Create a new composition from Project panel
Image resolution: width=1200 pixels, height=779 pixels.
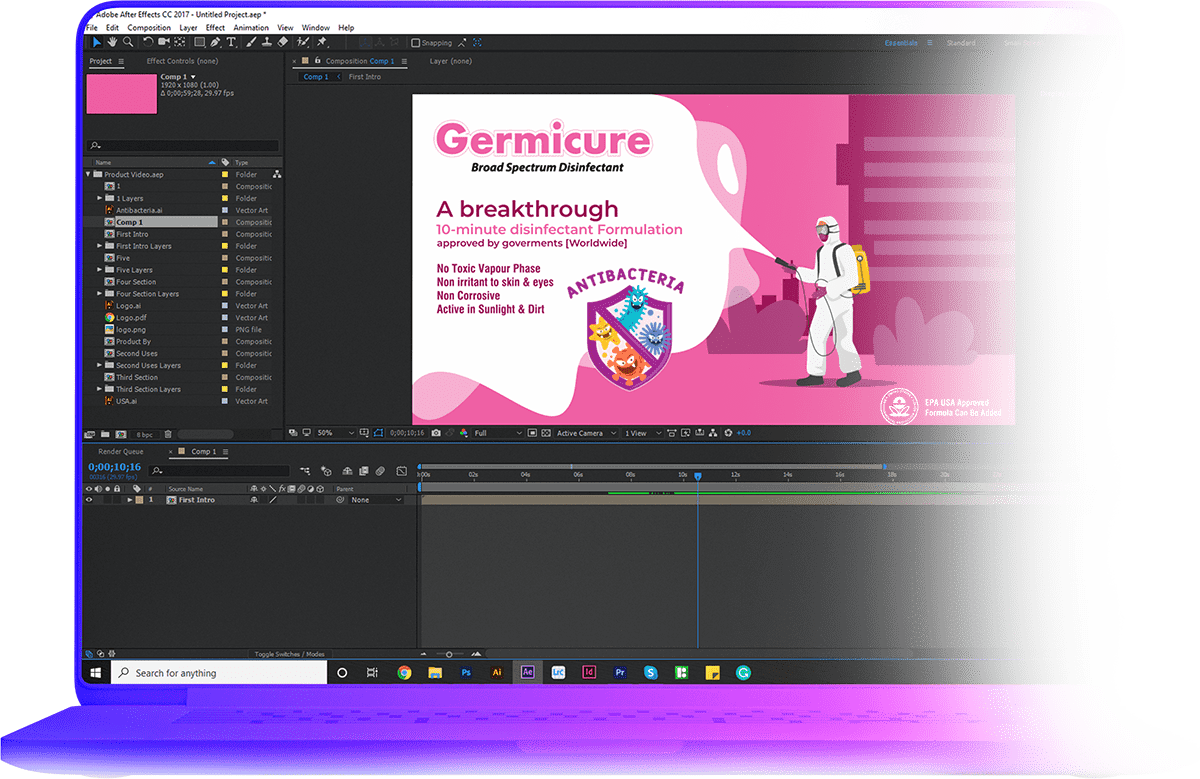pos(120,434)
